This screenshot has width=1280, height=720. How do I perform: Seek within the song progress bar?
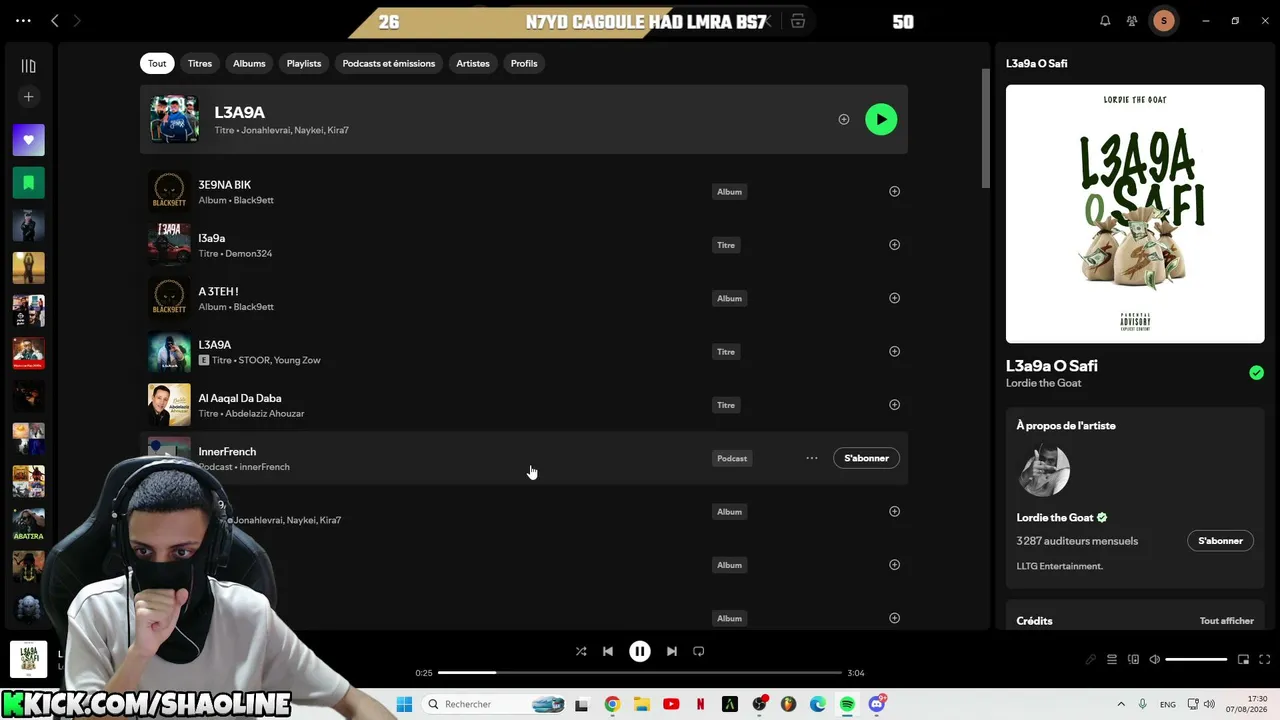tap(640, 673)
